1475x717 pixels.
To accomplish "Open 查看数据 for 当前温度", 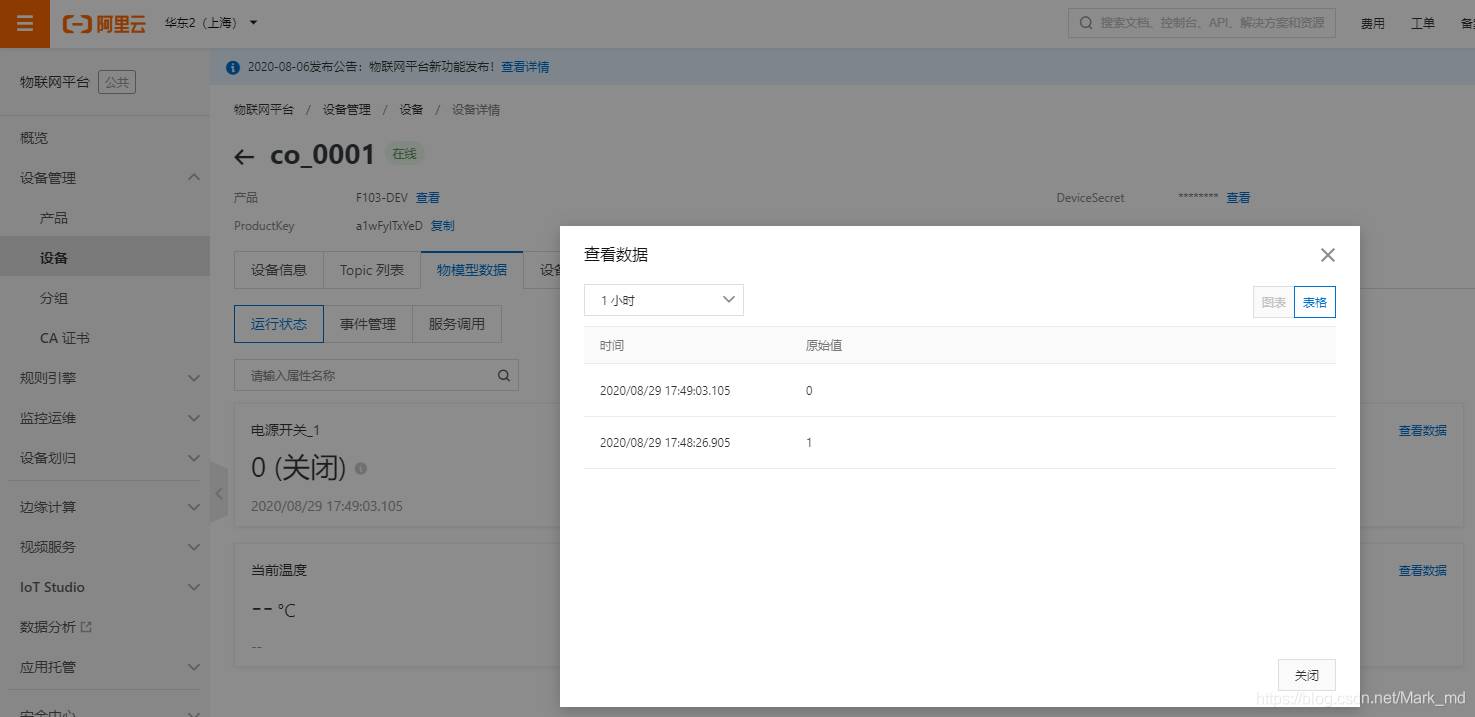I will [1422, 571].
